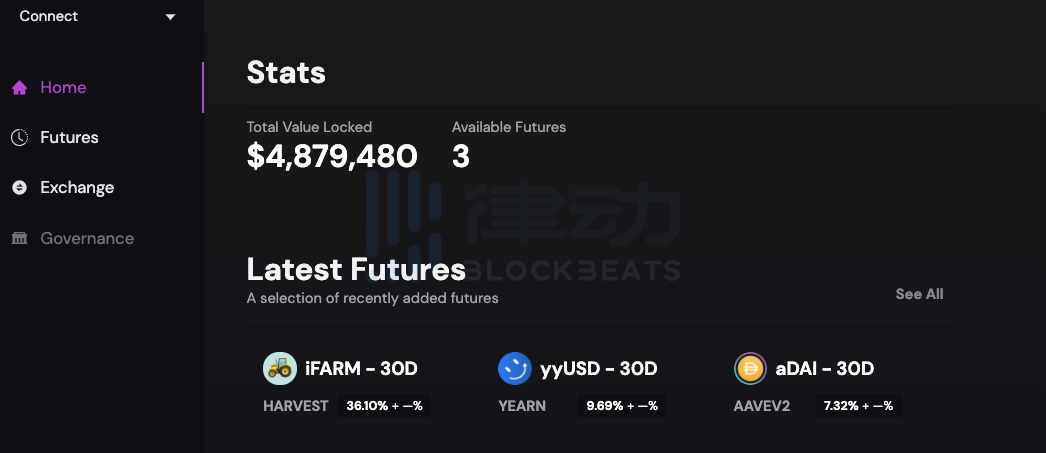This screenshot has width=1046, height=453.
Task: Click the Governance building icon
Action: 19,238
